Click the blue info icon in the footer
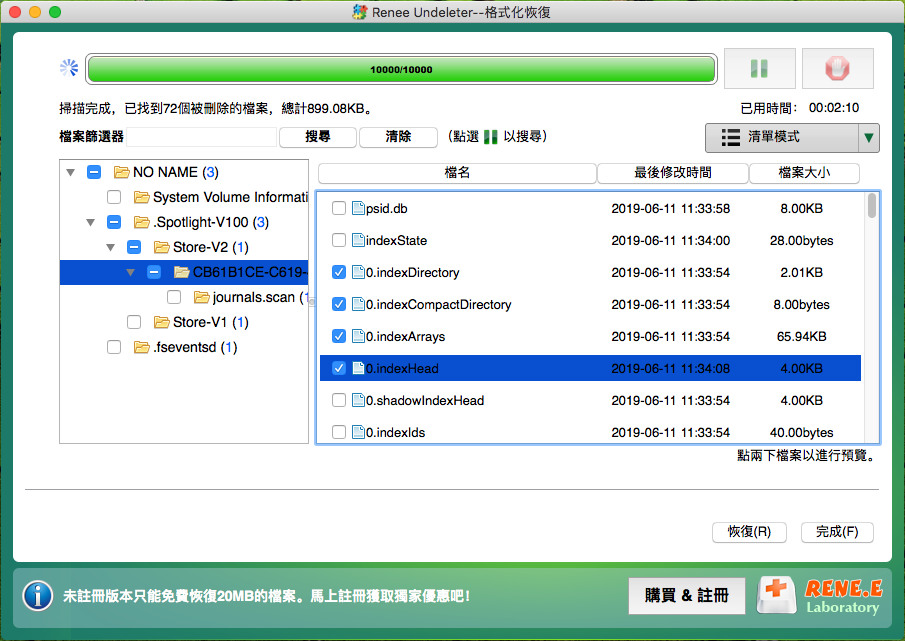The image size is (905, 641). [38, 595]
